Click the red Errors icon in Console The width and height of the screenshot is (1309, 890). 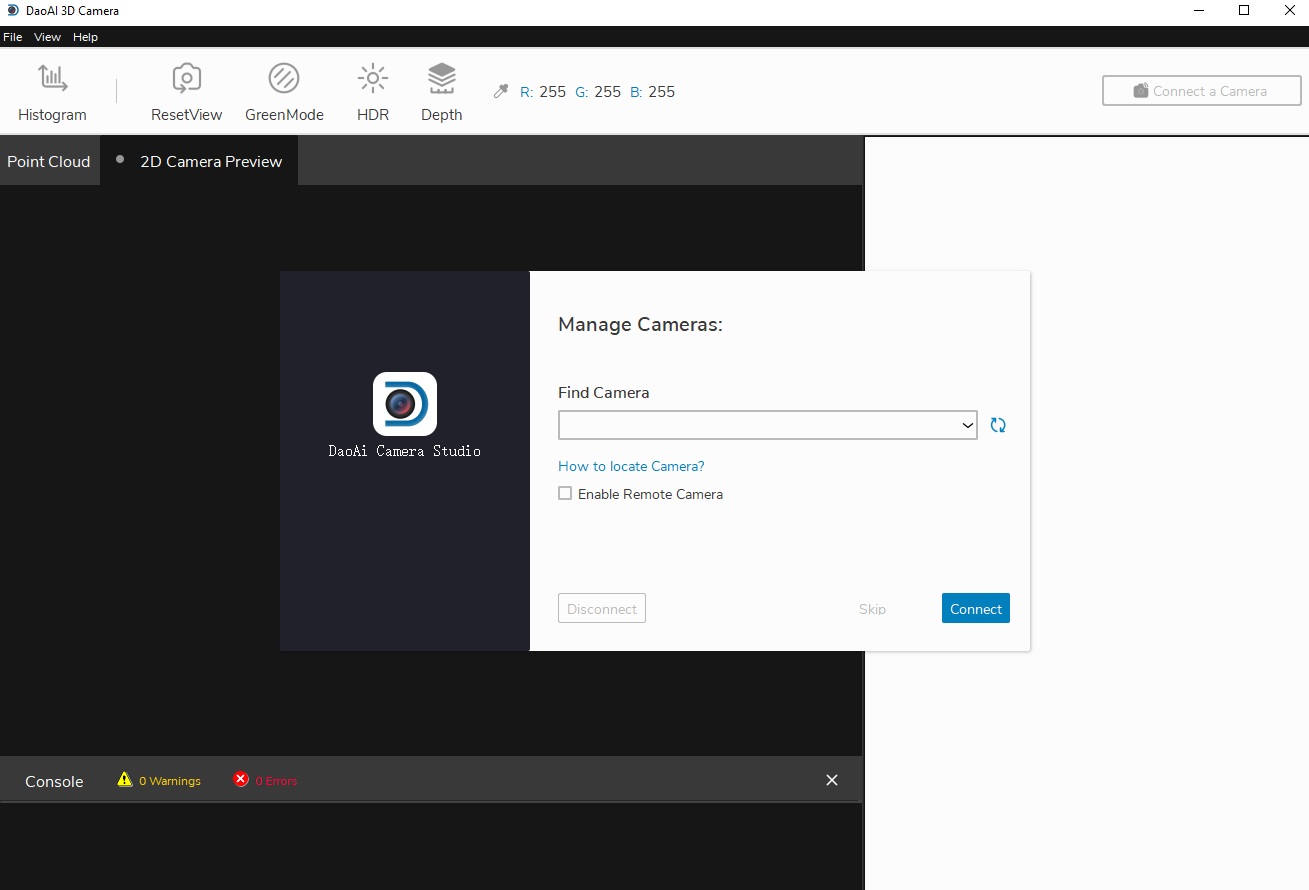coord(241,780)
